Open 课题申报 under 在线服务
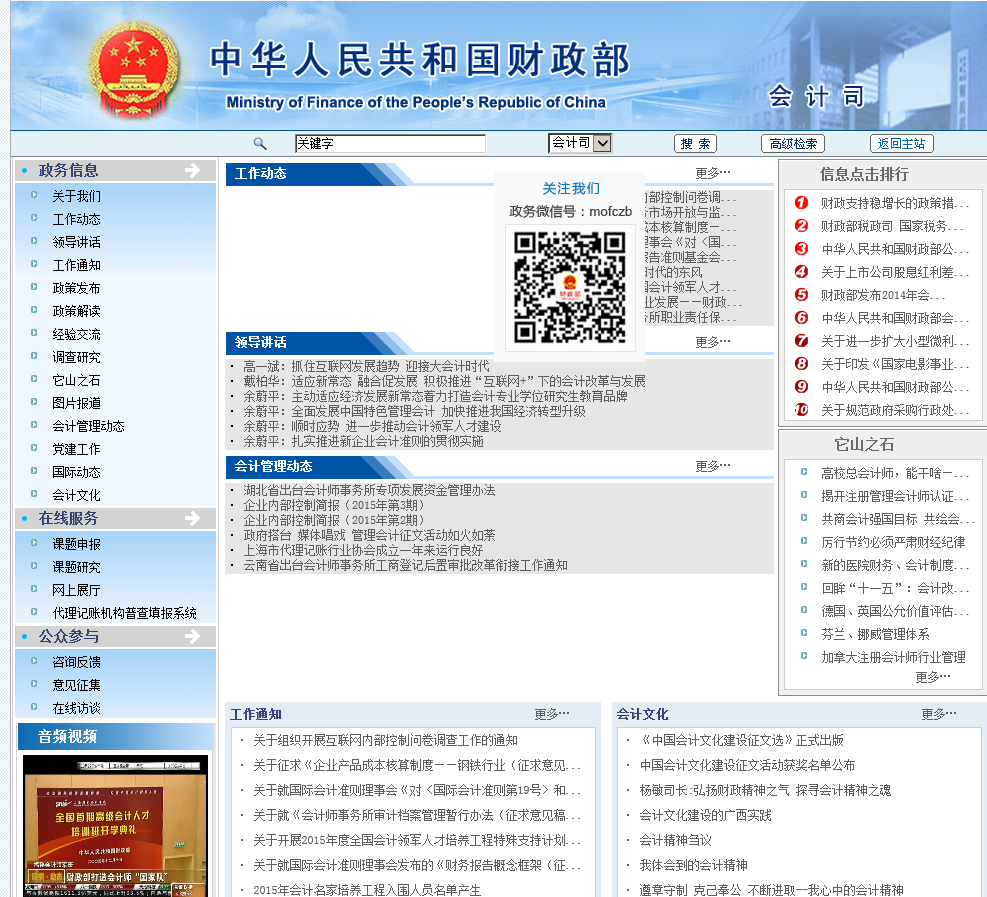The width and height of the screenshot is (987, 897). (76, 544)
